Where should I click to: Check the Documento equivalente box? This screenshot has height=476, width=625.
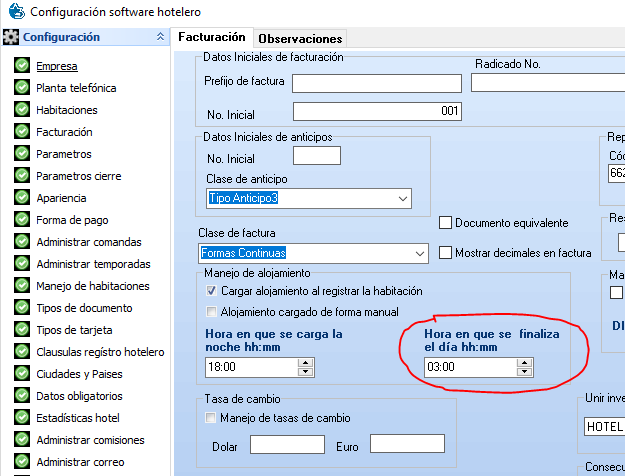446,223
